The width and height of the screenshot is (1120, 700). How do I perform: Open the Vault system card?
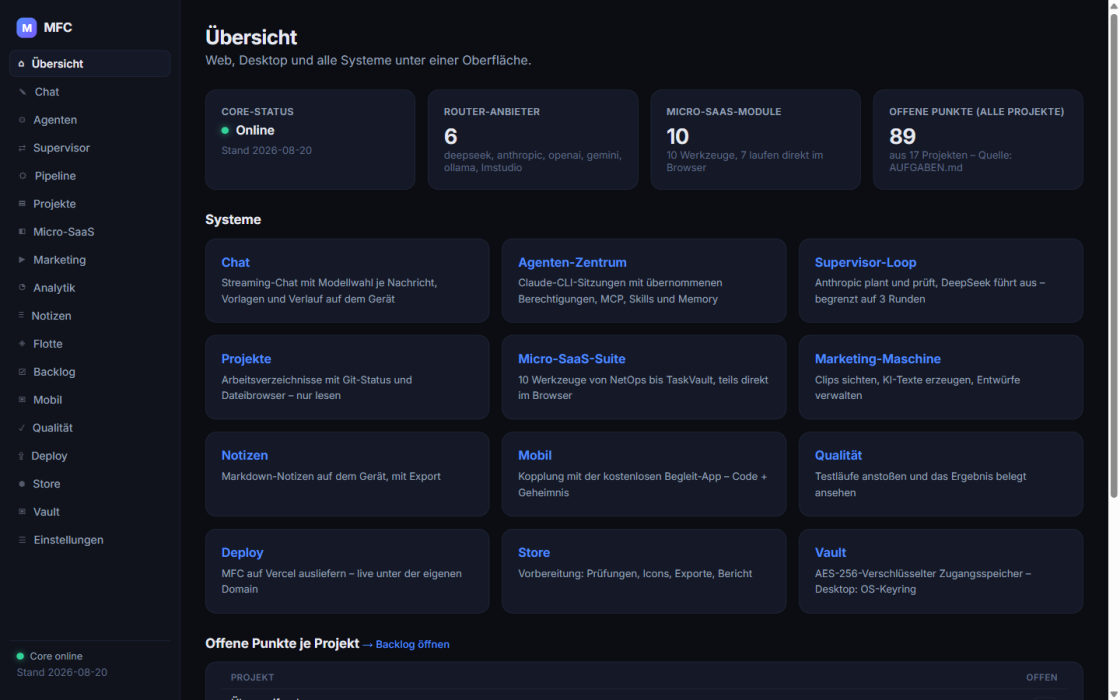pos(941,571)
